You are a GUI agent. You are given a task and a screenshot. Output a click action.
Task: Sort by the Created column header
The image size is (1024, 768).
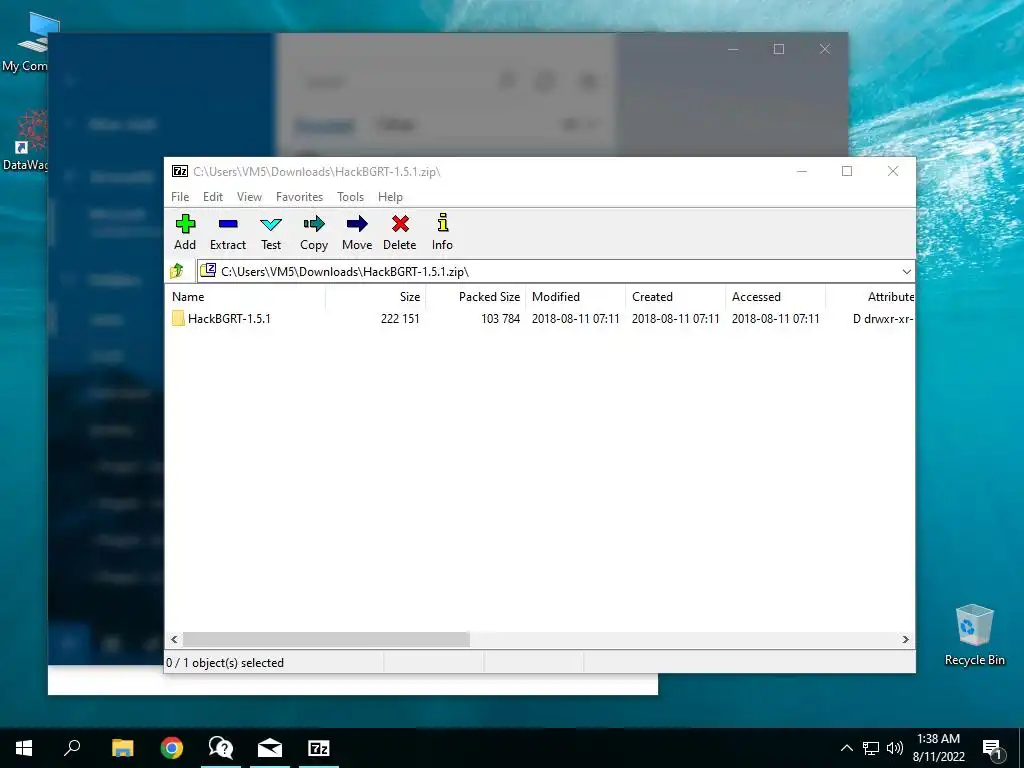point(675,296)
